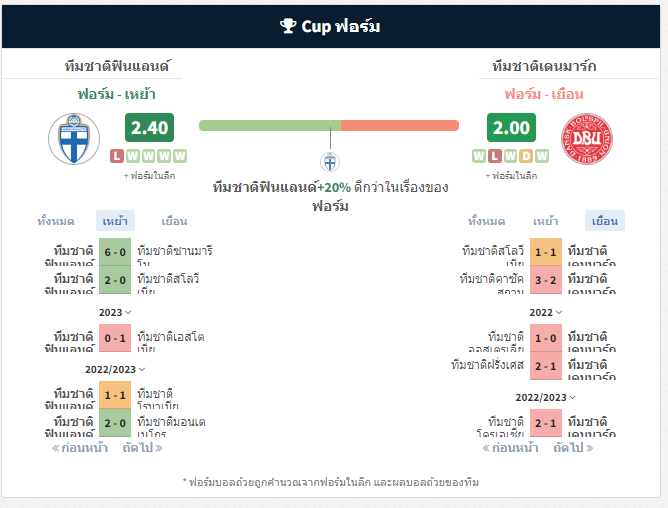668x508 pixels.
Task: Select the ทั้งหมด tab under Finland
Action: (56, 221)
